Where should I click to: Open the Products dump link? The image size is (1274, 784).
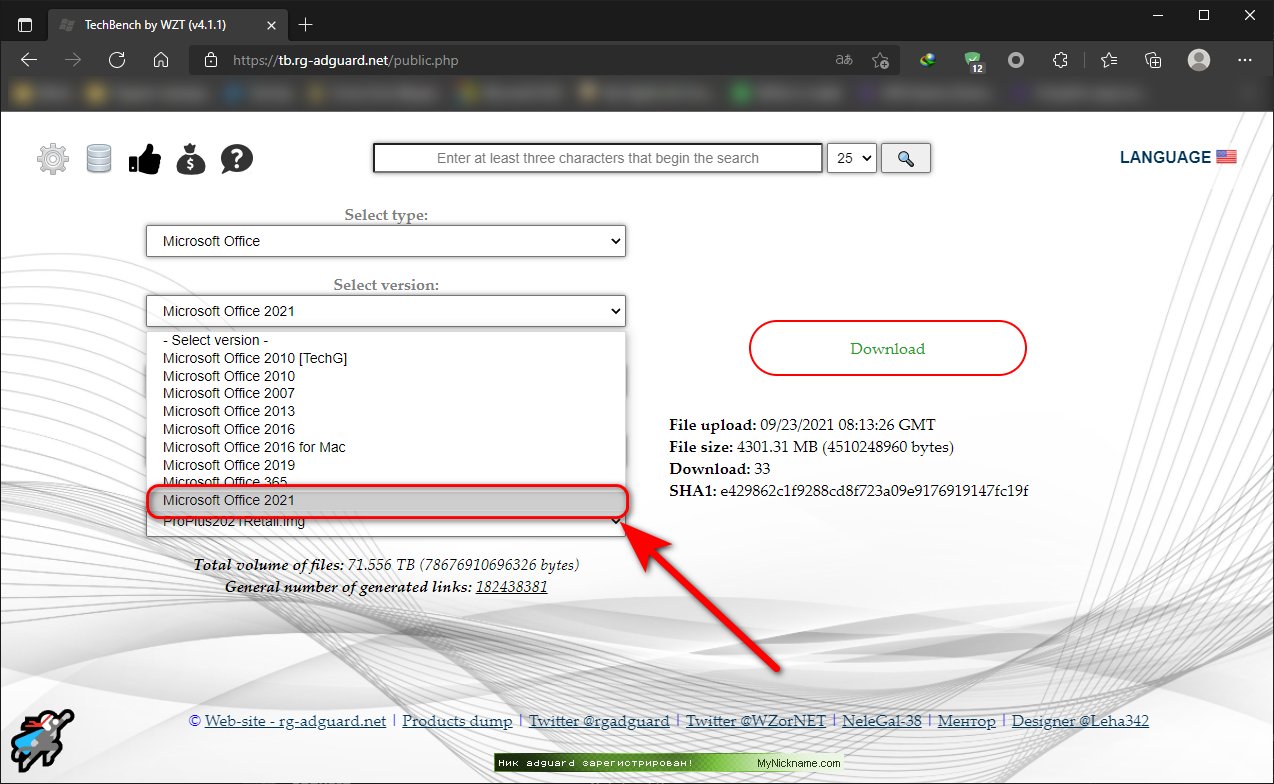point(457,721)
